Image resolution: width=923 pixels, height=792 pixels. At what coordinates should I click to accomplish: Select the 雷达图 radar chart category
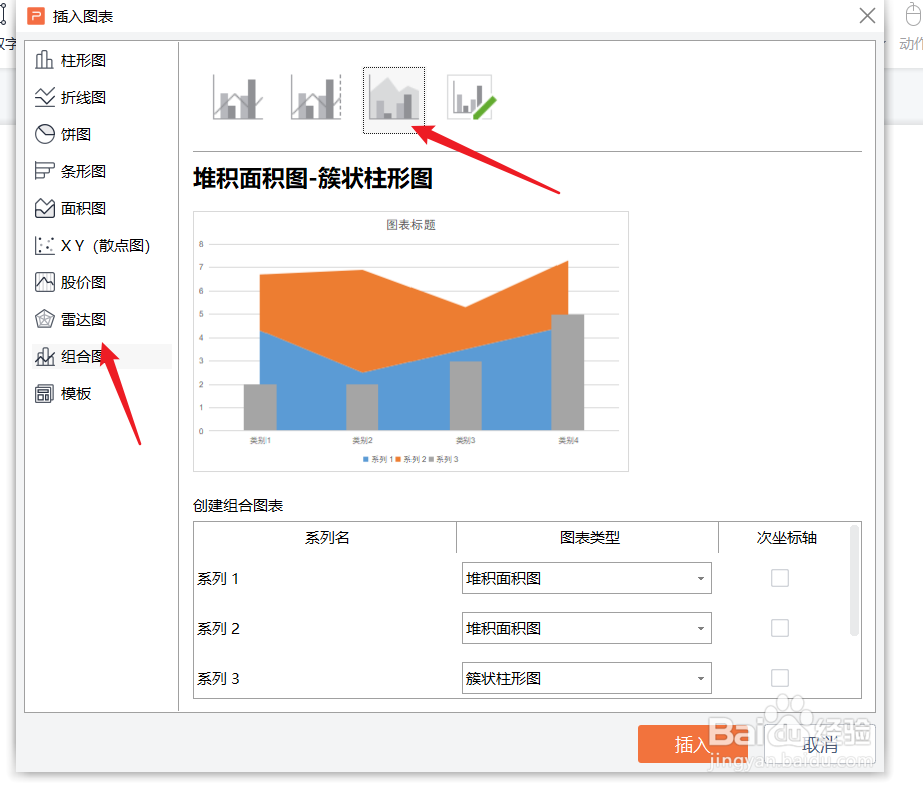101,320
